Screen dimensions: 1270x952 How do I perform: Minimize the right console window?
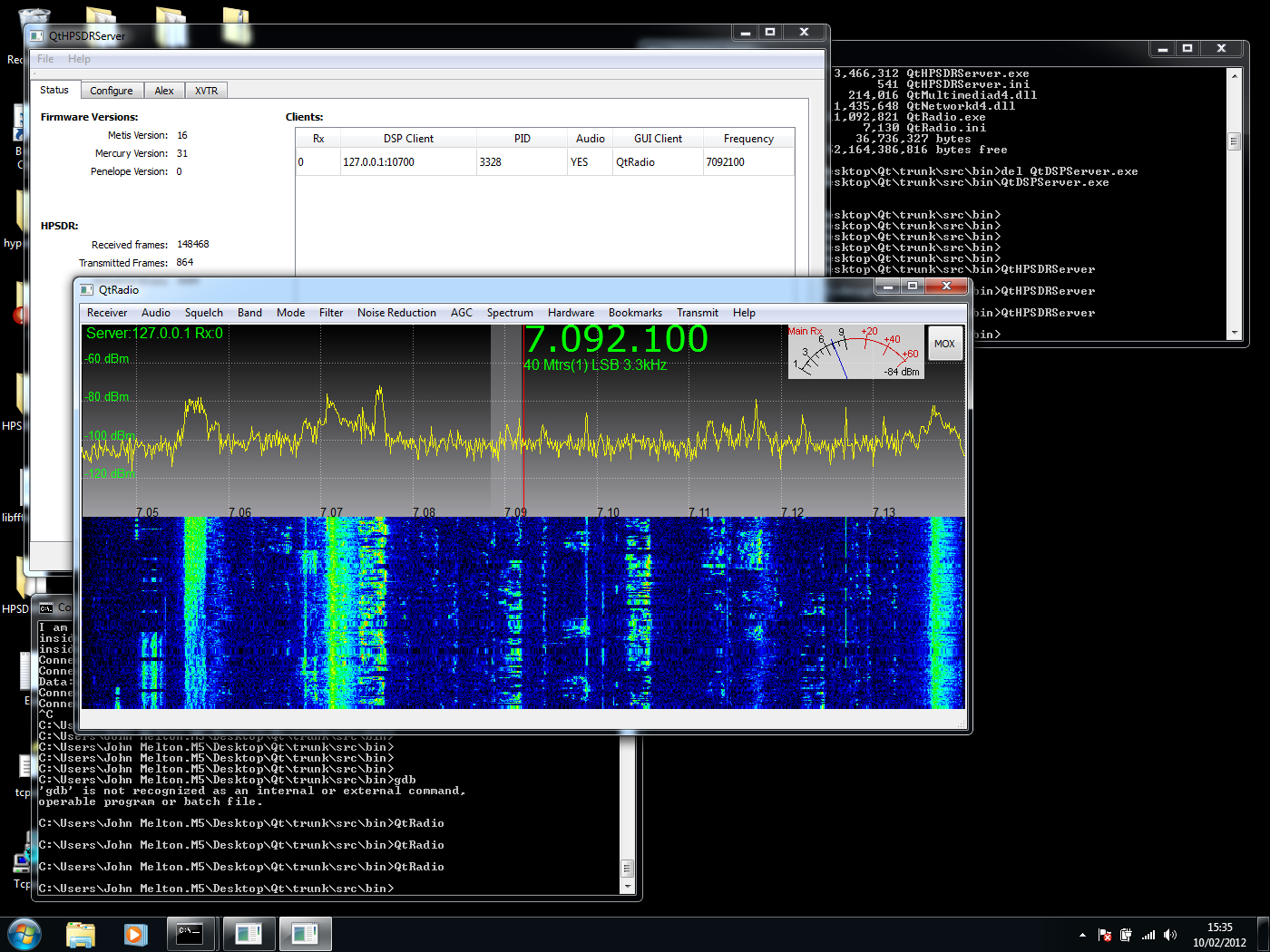point(1163,49)
